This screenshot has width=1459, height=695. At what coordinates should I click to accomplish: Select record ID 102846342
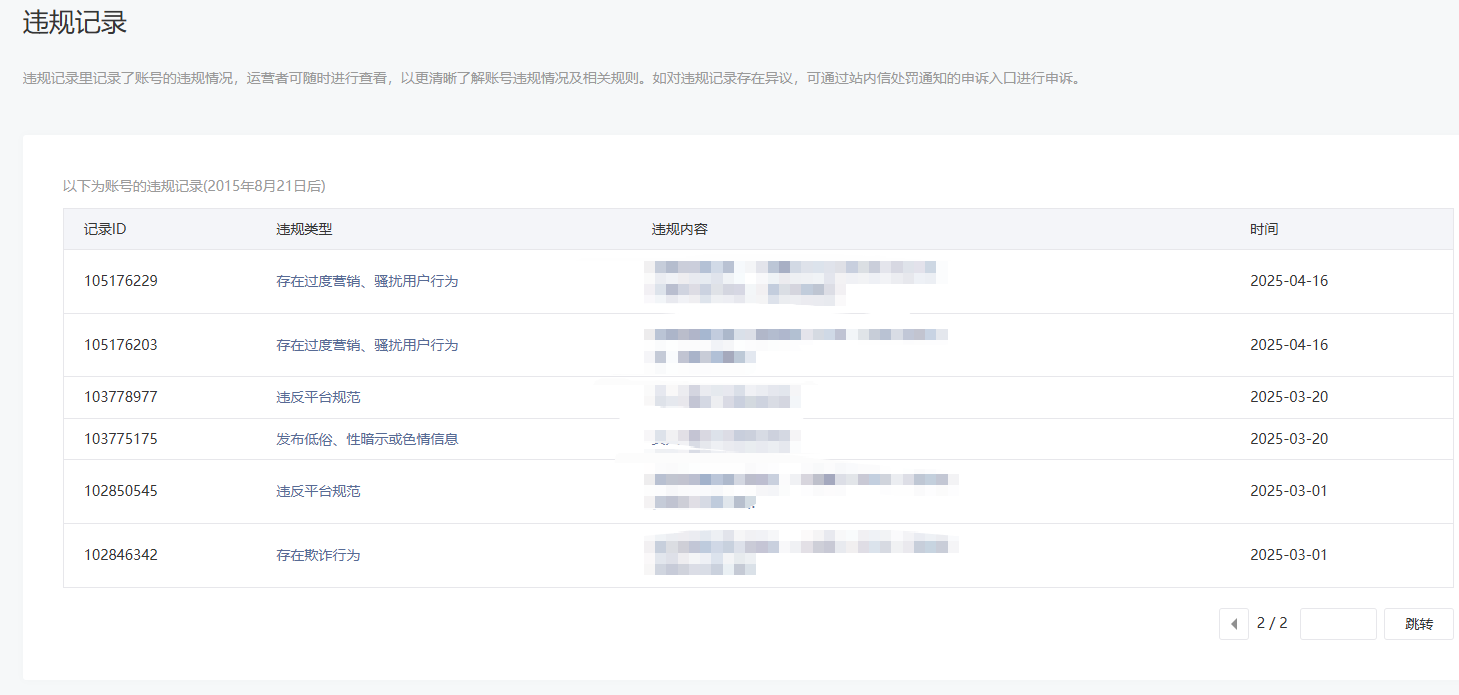120,555
